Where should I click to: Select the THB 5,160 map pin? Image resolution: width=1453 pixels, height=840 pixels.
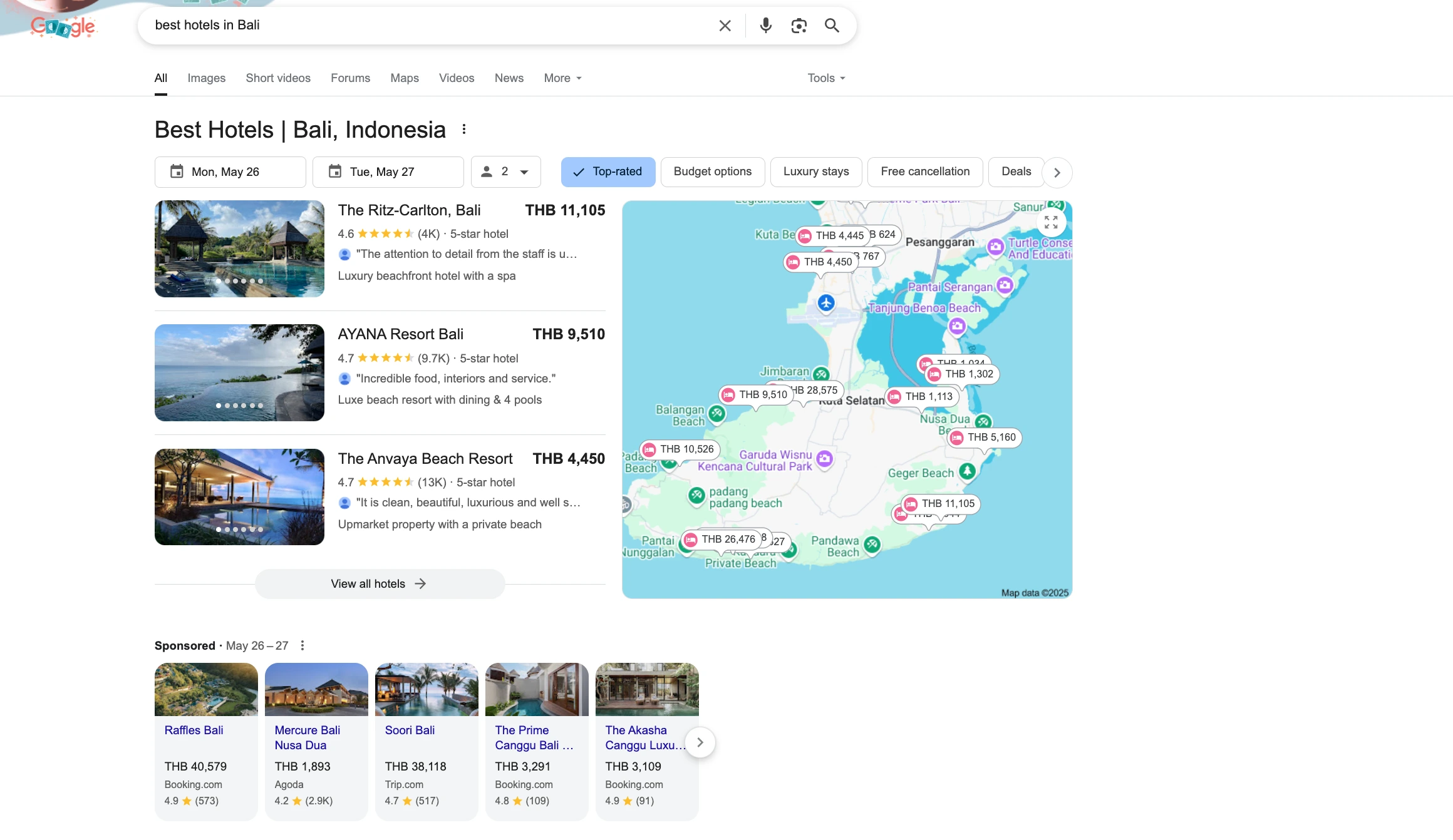985,437
